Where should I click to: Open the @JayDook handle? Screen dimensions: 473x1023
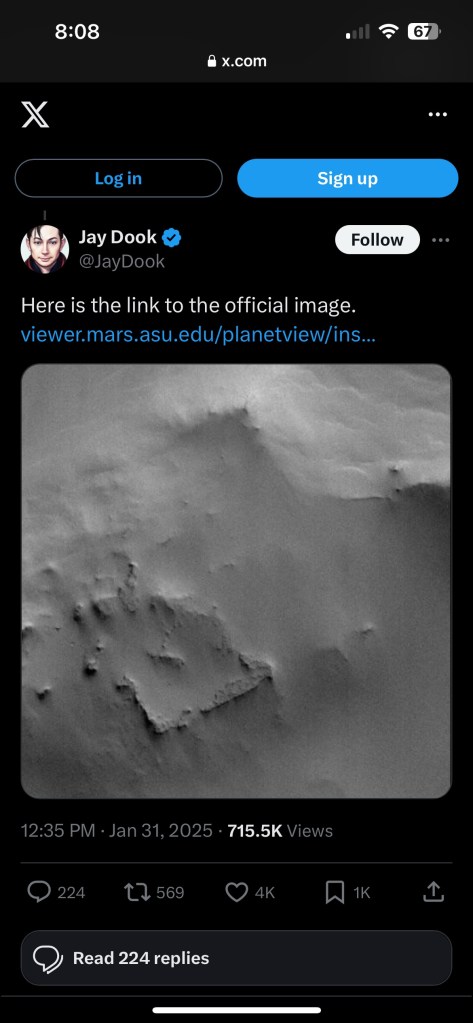click(x=121, y=262)
